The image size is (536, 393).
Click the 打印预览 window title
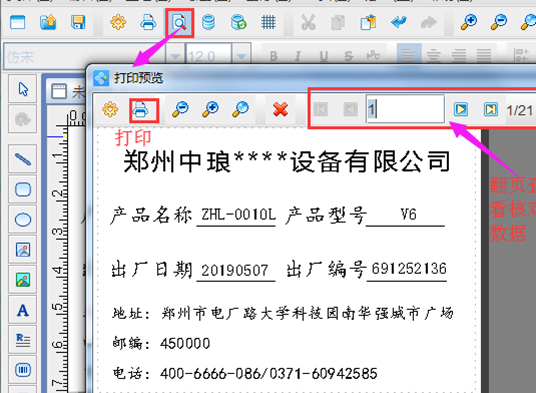(138, 78)
